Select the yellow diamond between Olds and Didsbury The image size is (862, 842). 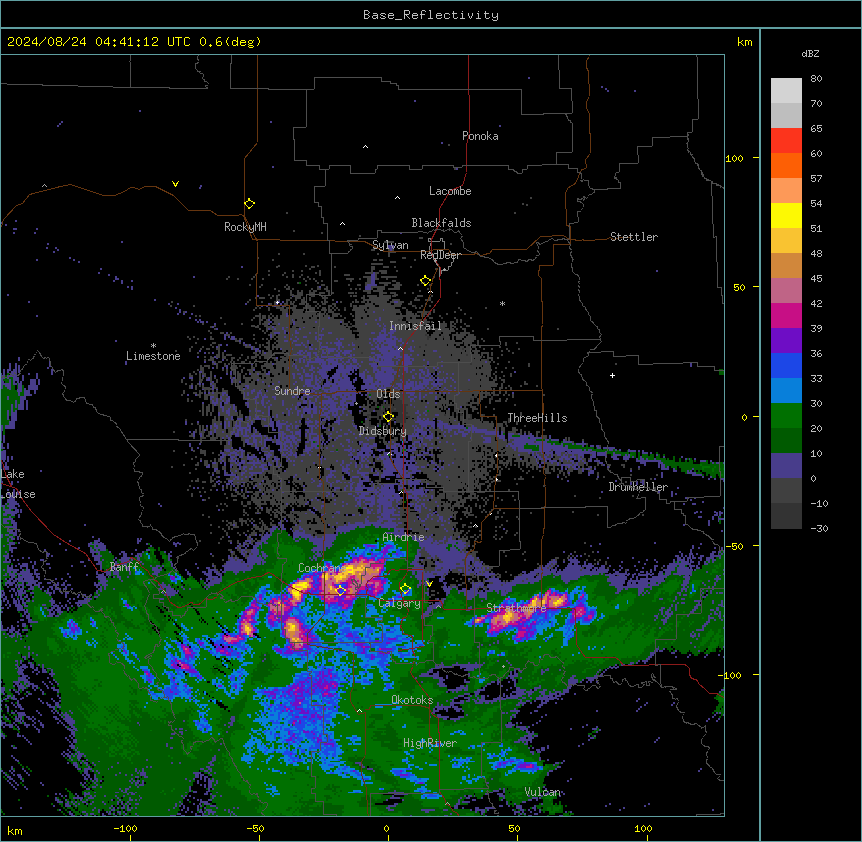388,416
